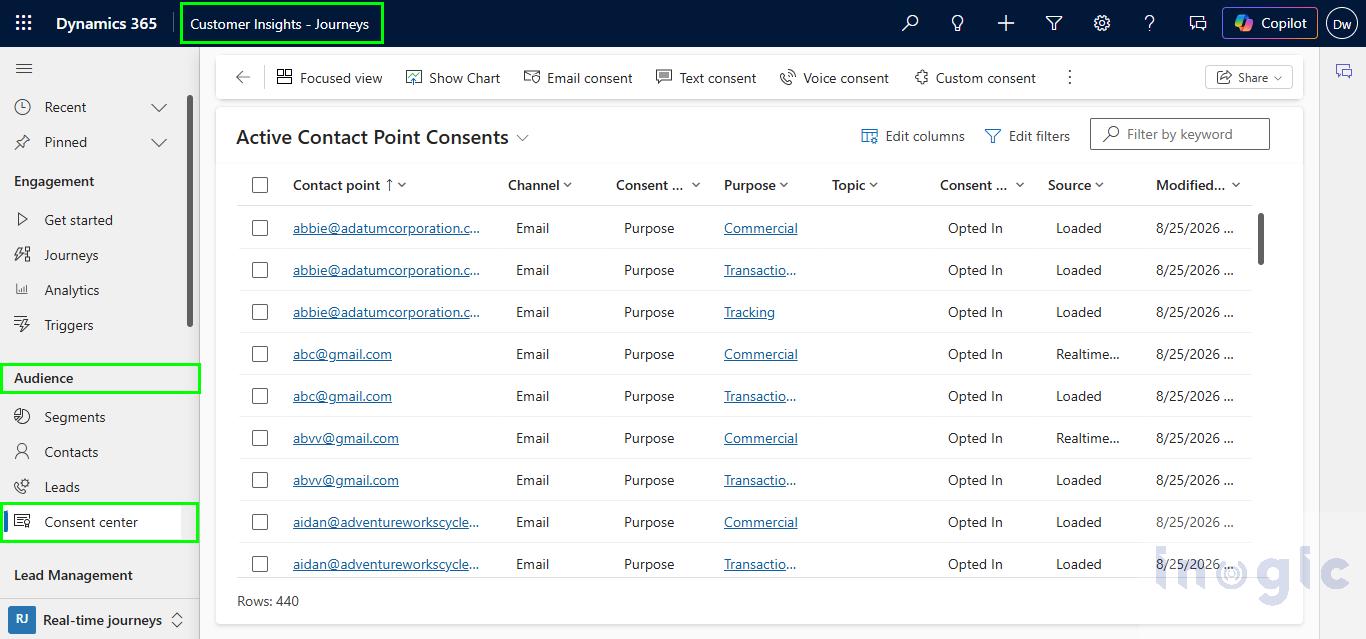
Task: Switch area via Real-time journeys selector
Action: [100, 620]
